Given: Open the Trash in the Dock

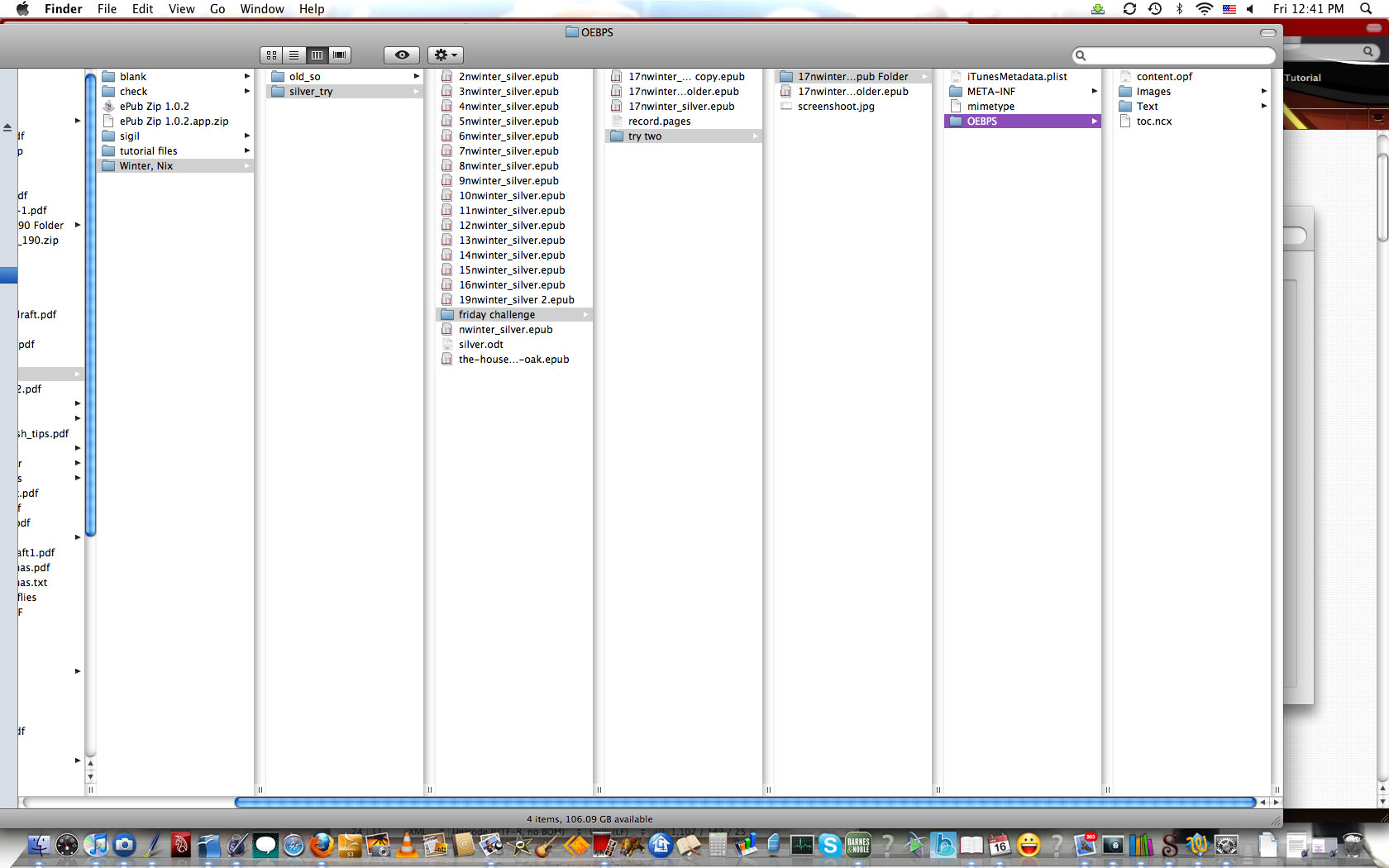Looking at the screenshot, I should click(1353, 845).
